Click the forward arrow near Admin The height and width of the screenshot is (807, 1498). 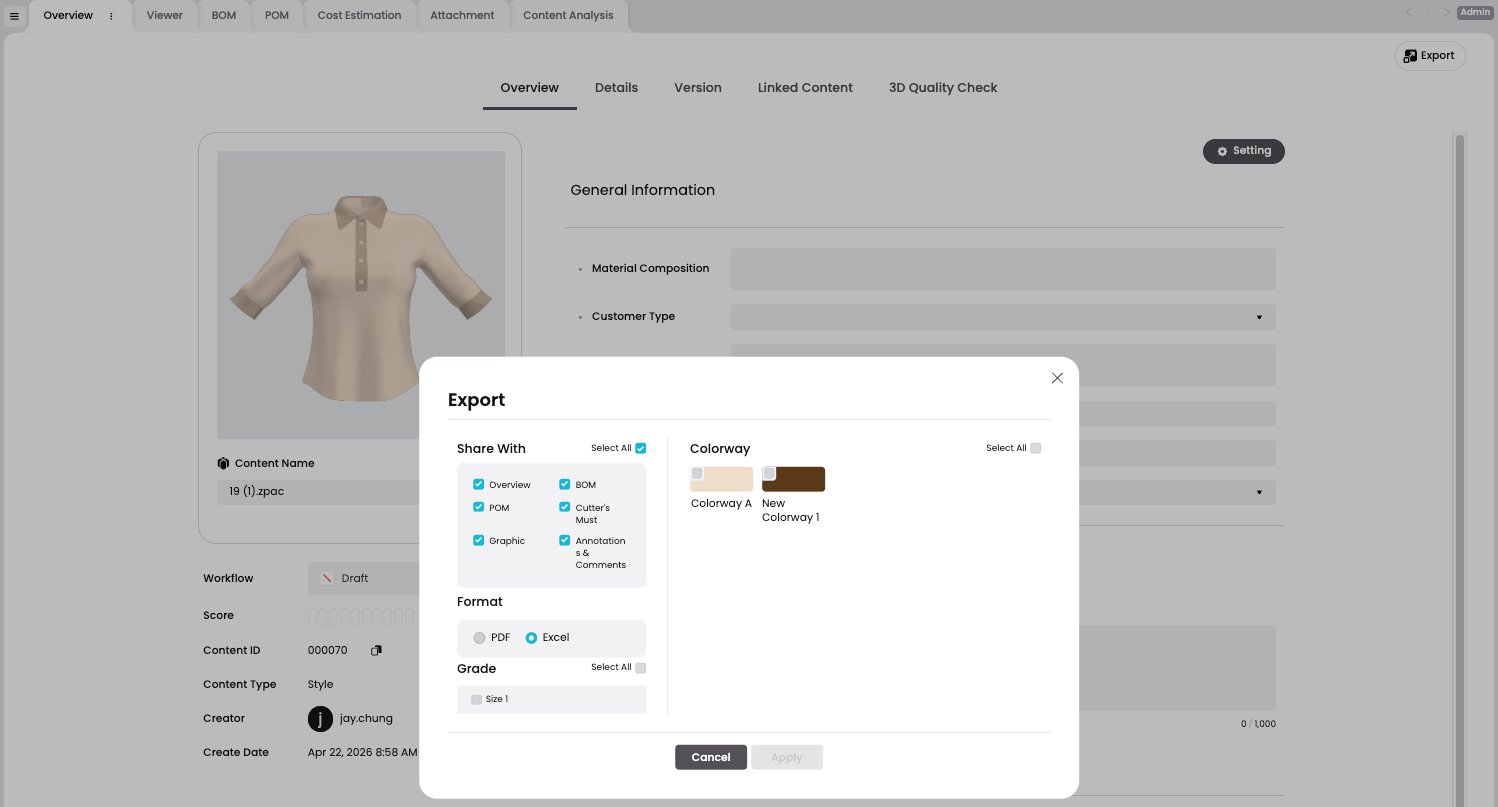pos(1446,13)
